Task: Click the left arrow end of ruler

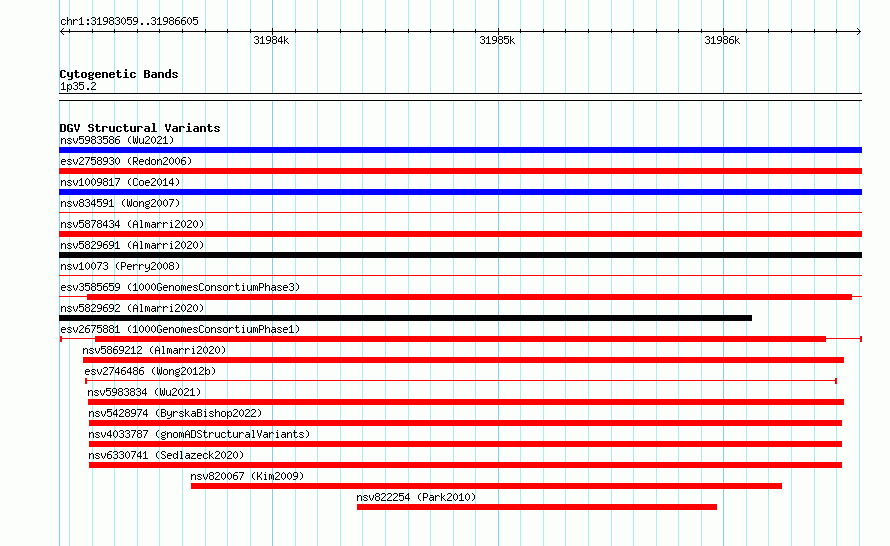Action: point(62,32)
